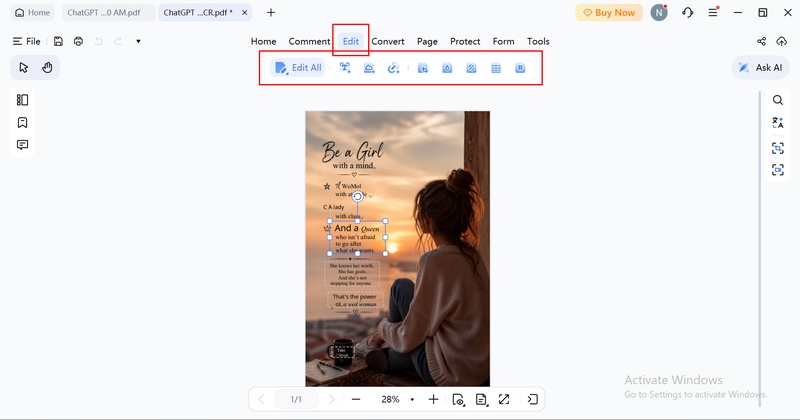Open the Watermark tool icon
This screenshot has width=800, height=420.
(x=447, y=67)
